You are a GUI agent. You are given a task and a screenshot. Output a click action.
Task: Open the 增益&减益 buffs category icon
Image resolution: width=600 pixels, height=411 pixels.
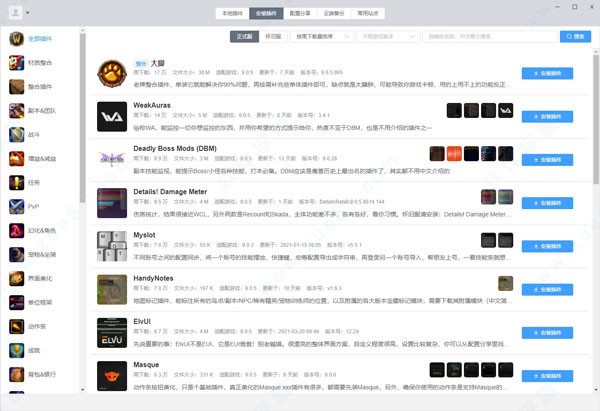coord(16,159)
